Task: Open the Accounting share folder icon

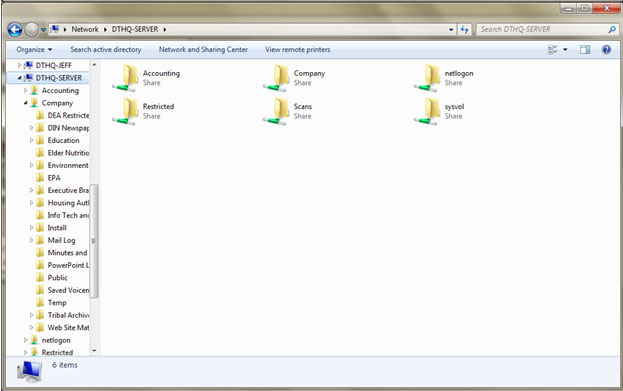Action: point(126,77)
